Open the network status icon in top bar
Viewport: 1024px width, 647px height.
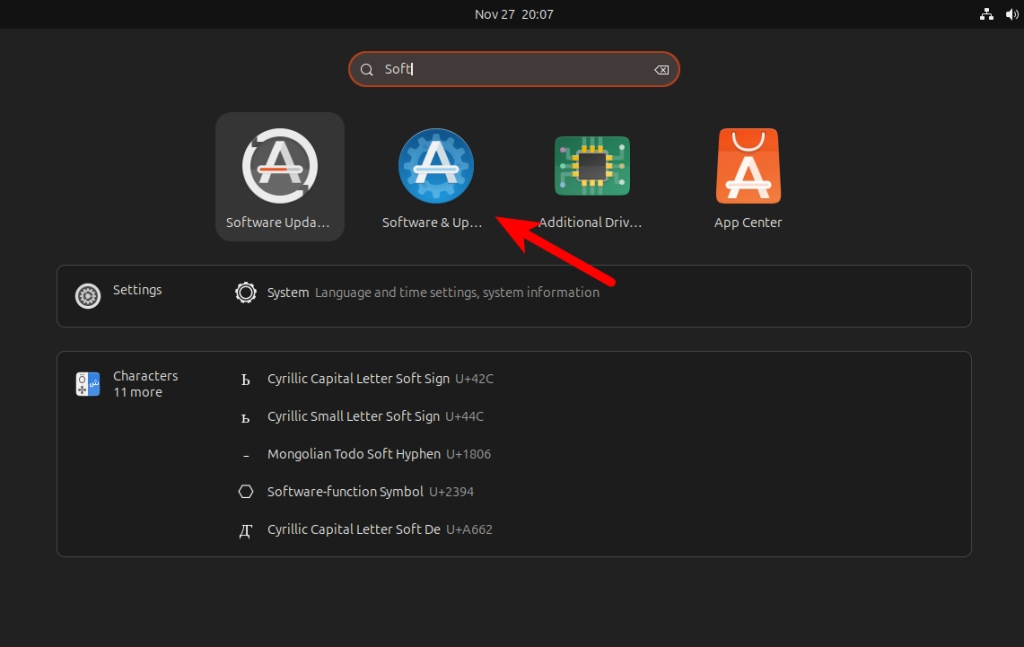click(x=986, y=14)
